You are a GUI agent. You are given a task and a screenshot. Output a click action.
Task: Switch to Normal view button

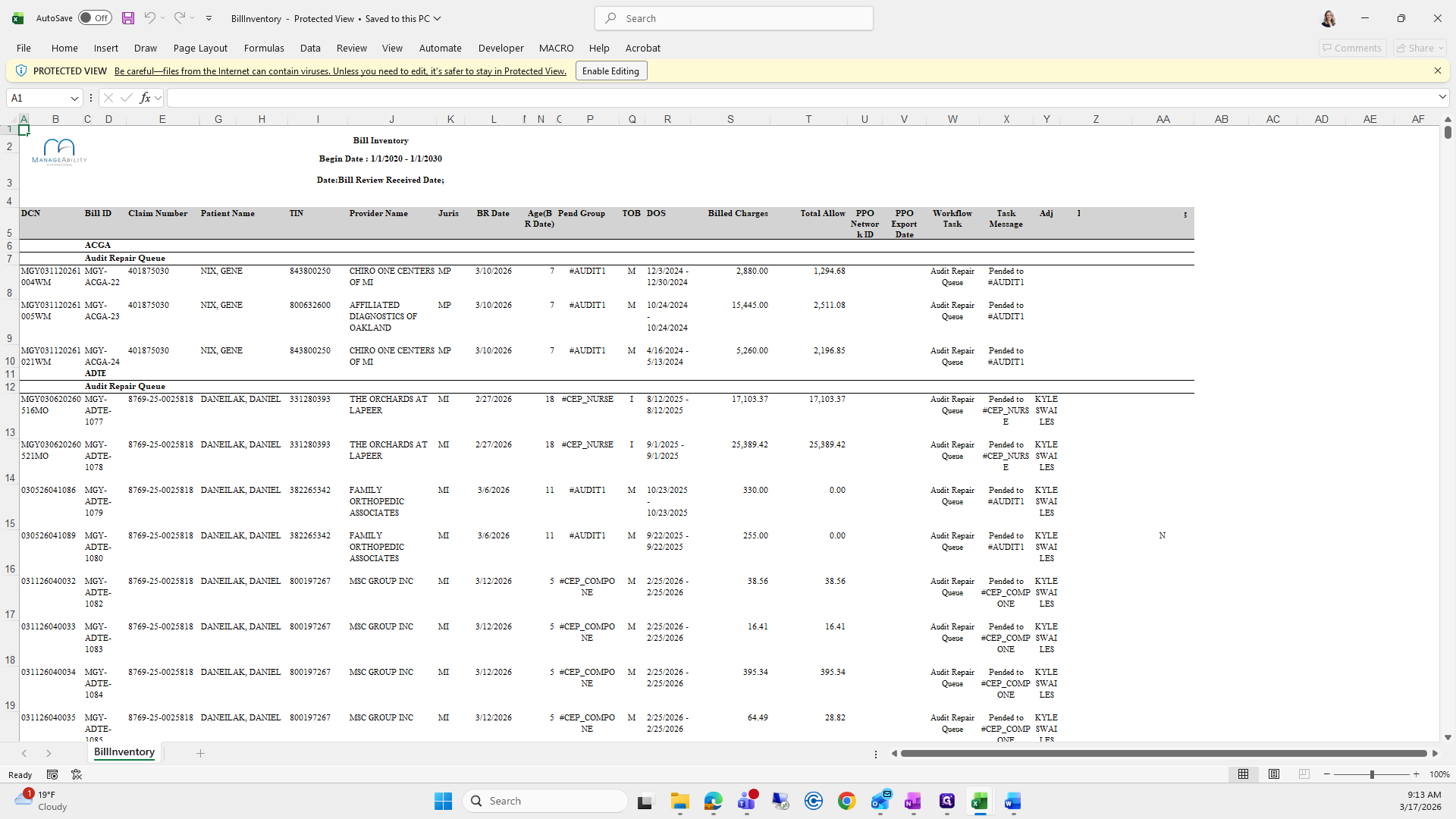pyautogui.click(x=1243, y=774)
